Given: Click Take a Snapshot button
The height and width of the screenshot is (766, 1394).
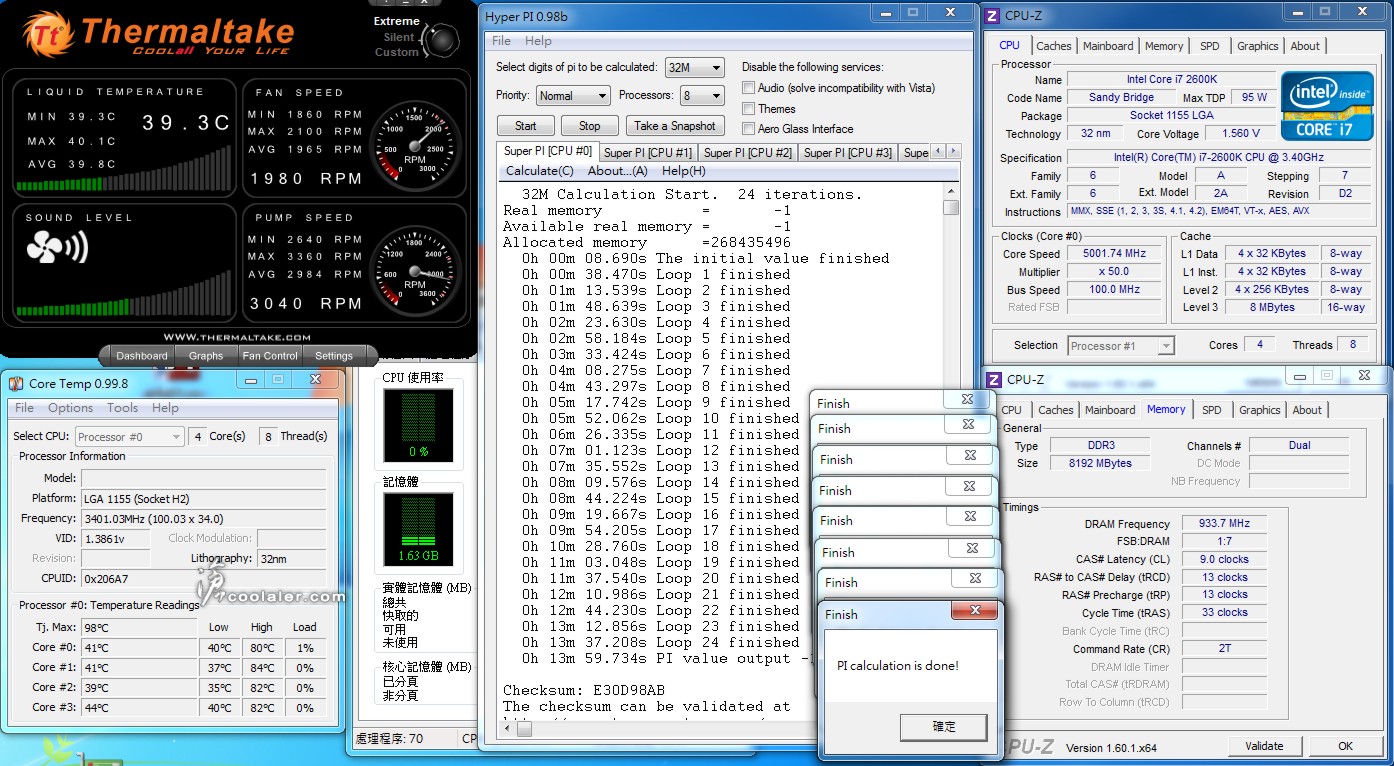Looking at the screenshot, I should (674, 126).
